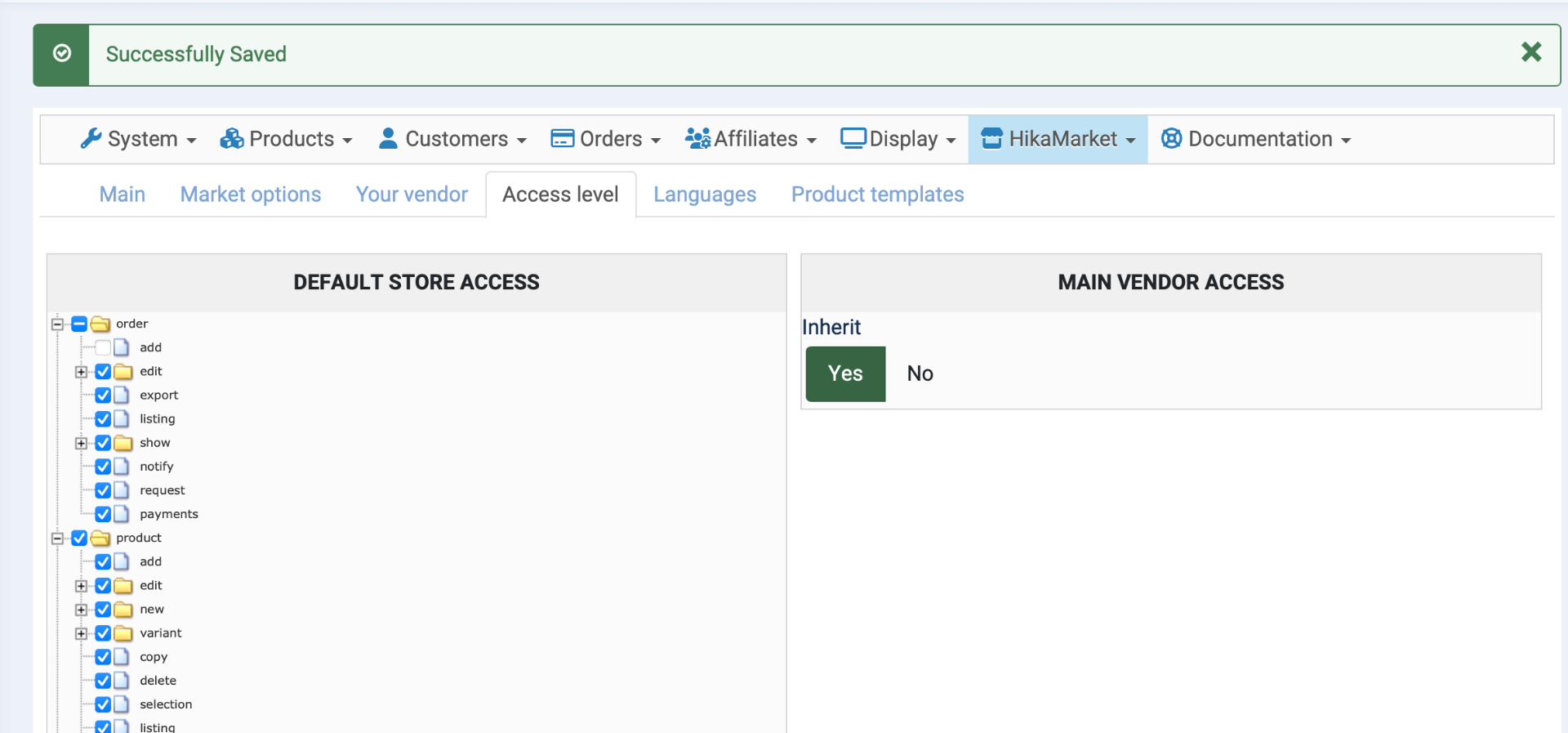Click the Display monitor icon
This screenshot has height=733, width=1568.
[x=853, y=139]
